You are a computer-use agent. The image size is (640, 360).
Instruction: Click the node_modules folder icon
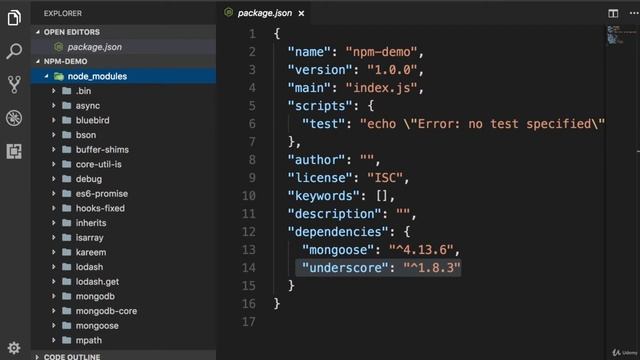(59, 76)
